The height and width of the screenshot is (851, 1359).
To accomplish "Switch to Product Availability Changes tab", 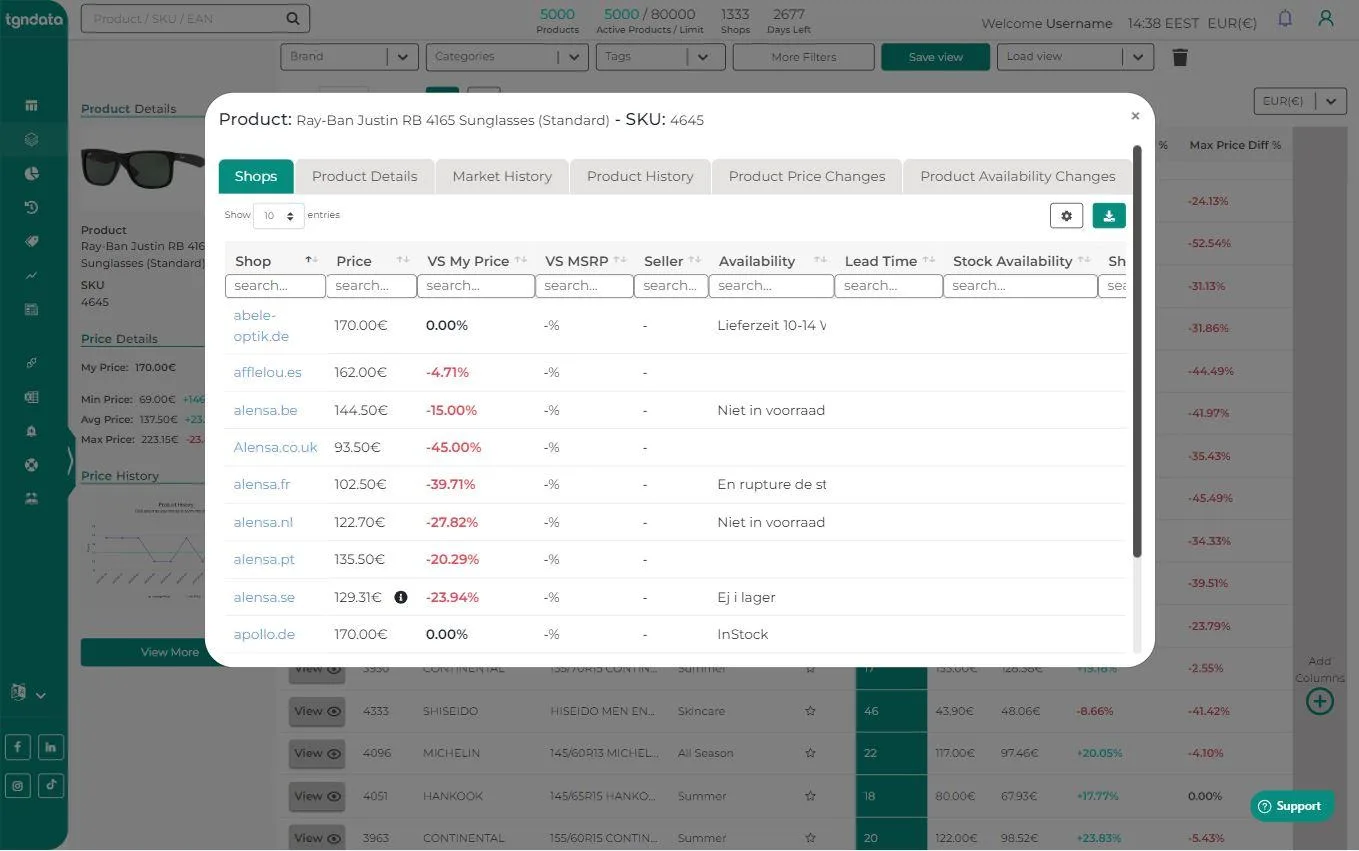I will click(1017, 176).
